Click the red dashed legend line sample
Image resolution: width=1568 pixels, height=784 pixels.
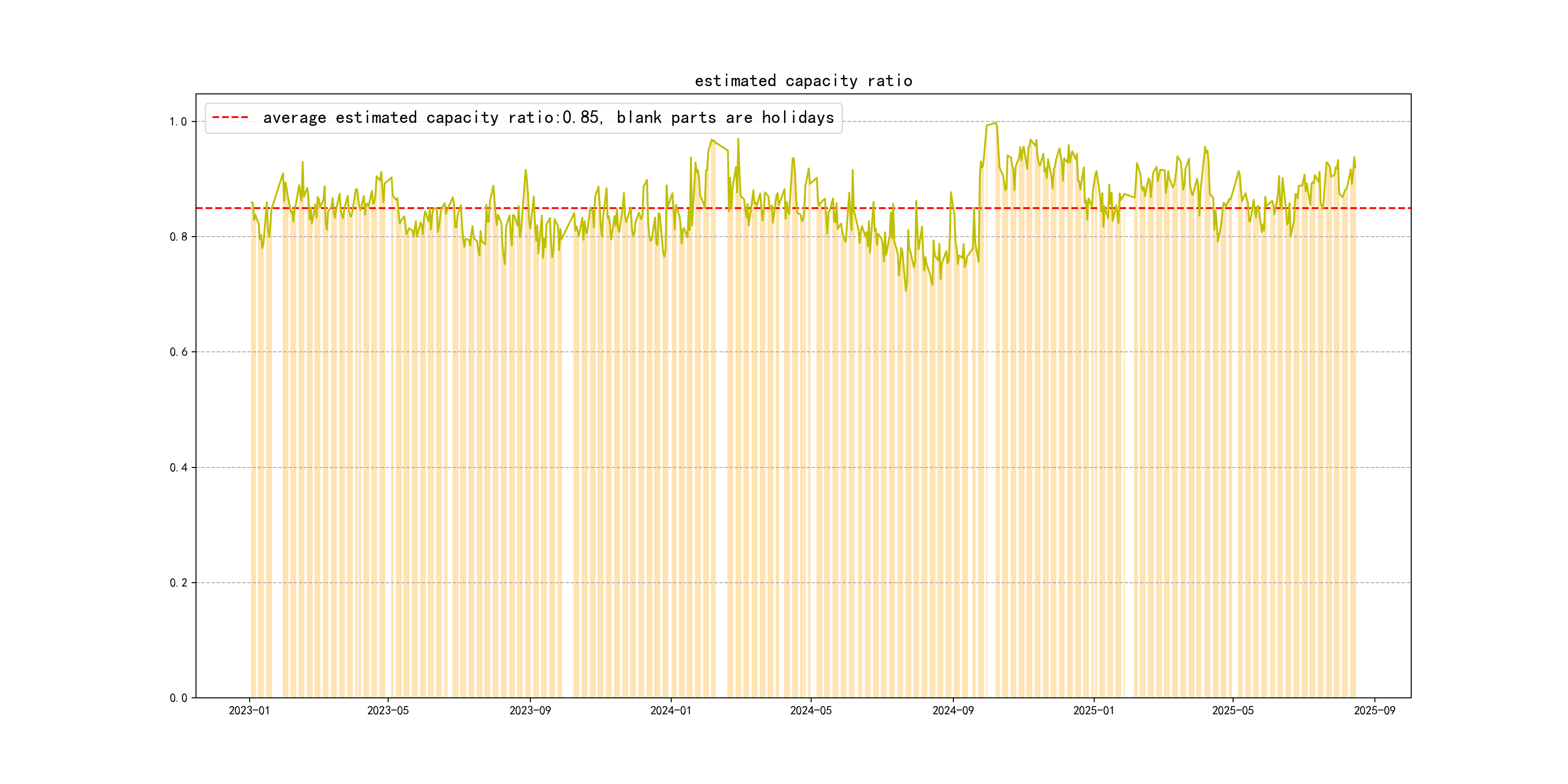(x=230, y=118)
